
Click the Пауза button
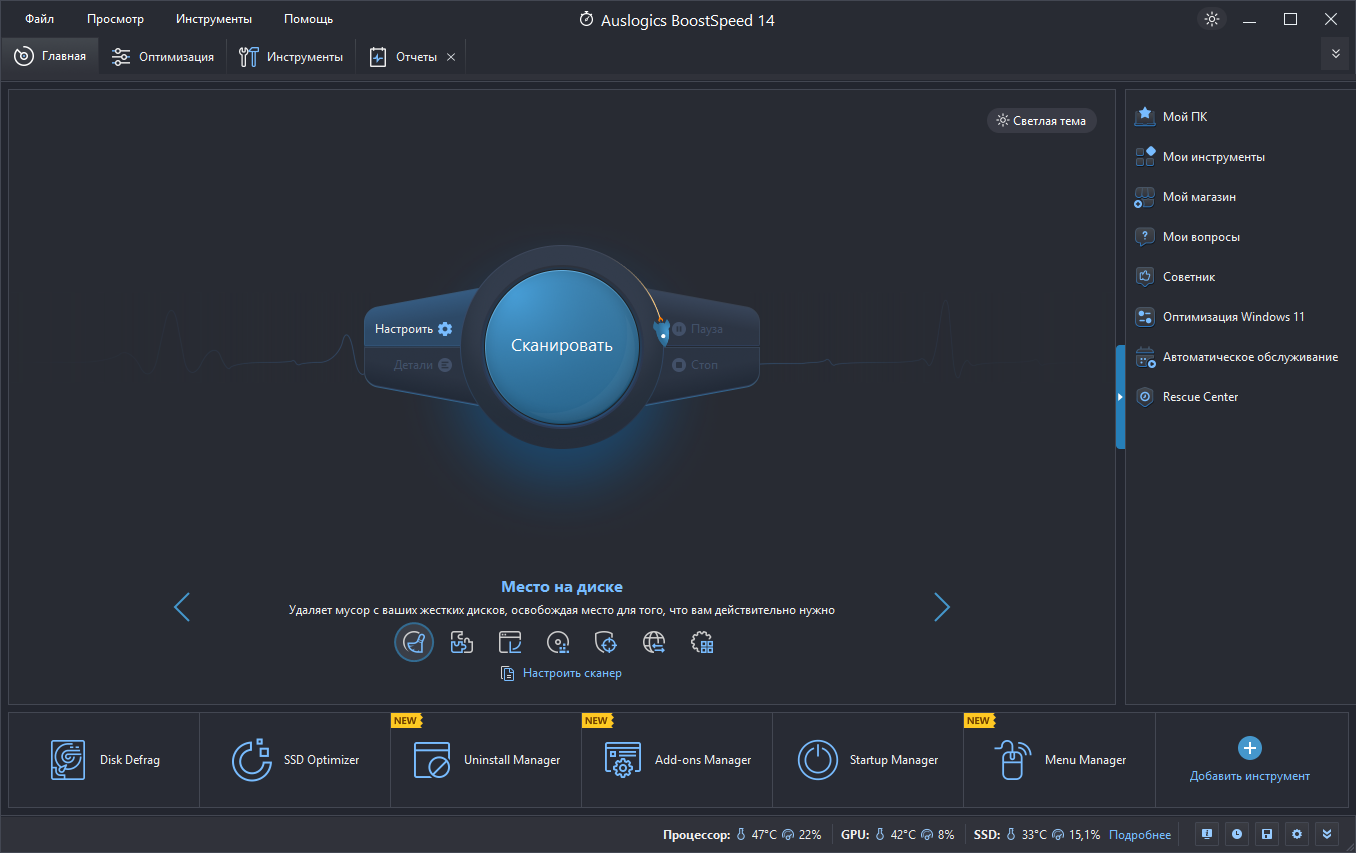click(x=698, y=329)
